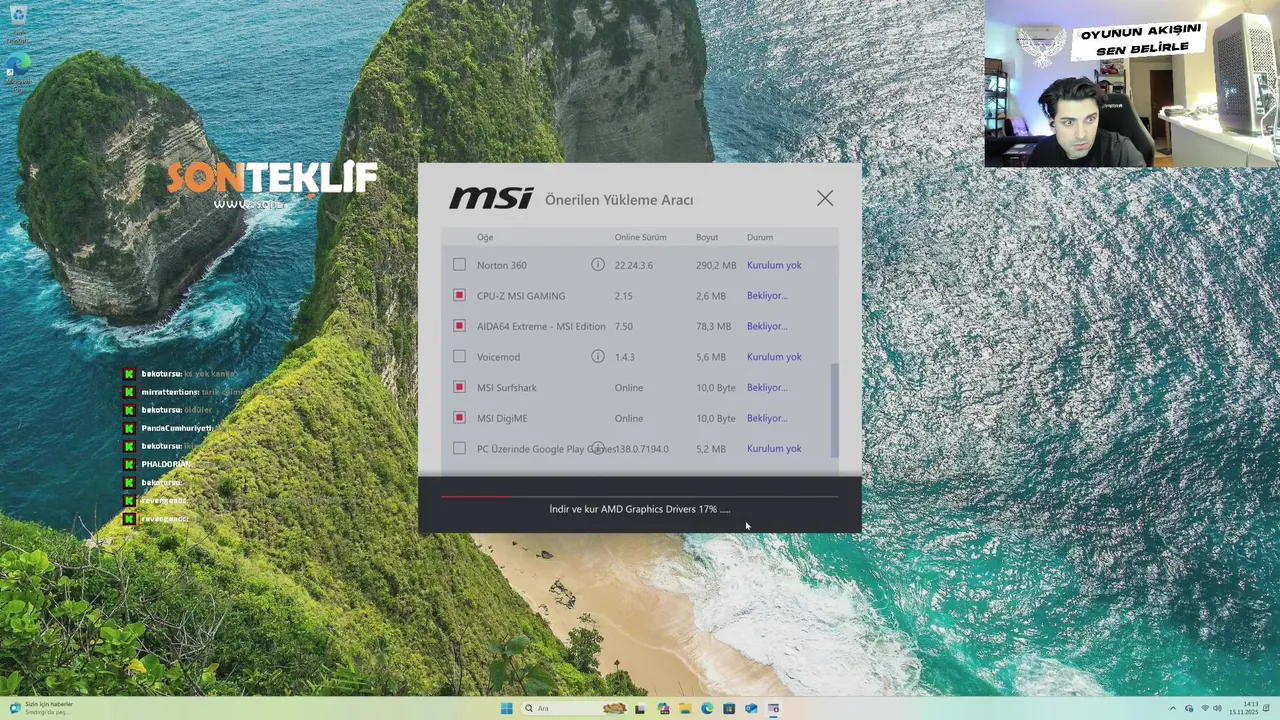This screenshot has width=1280, height=720.
Task: Select the AIDA64 Extreme - MSI Edition name
Action: 541,326
